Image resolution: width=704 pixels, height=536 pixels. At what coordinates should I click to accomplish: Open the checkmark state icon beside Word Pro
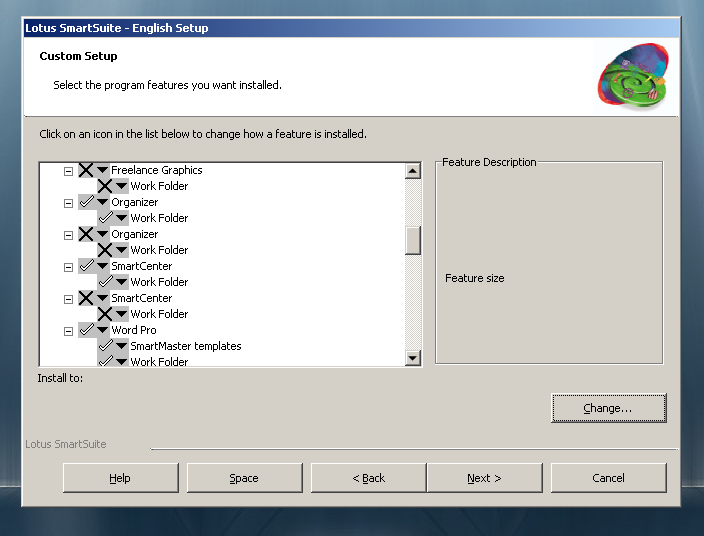tap(93, 330)
